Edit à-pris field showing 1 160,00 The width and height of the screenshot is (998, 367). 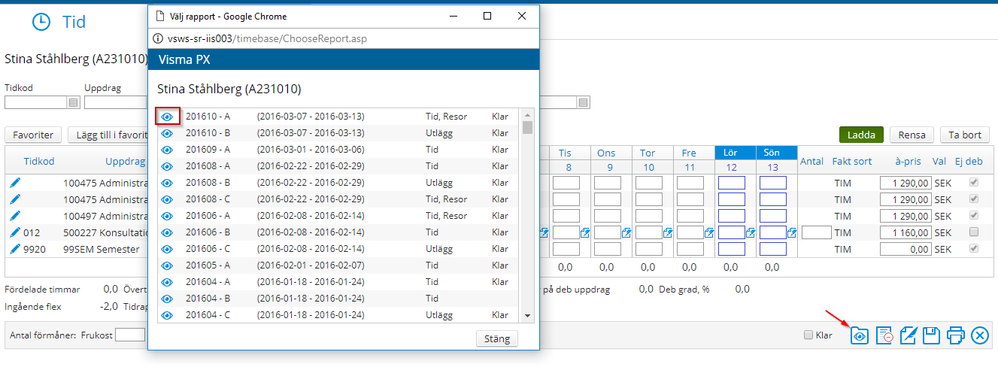(905, 232)
